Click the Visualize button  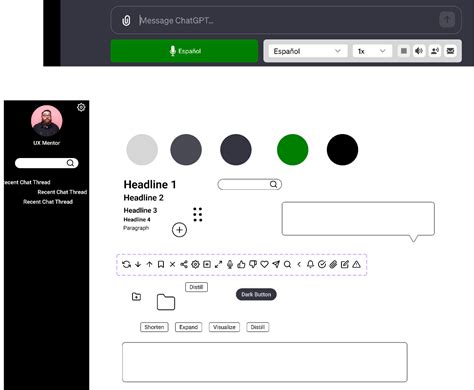224,327
